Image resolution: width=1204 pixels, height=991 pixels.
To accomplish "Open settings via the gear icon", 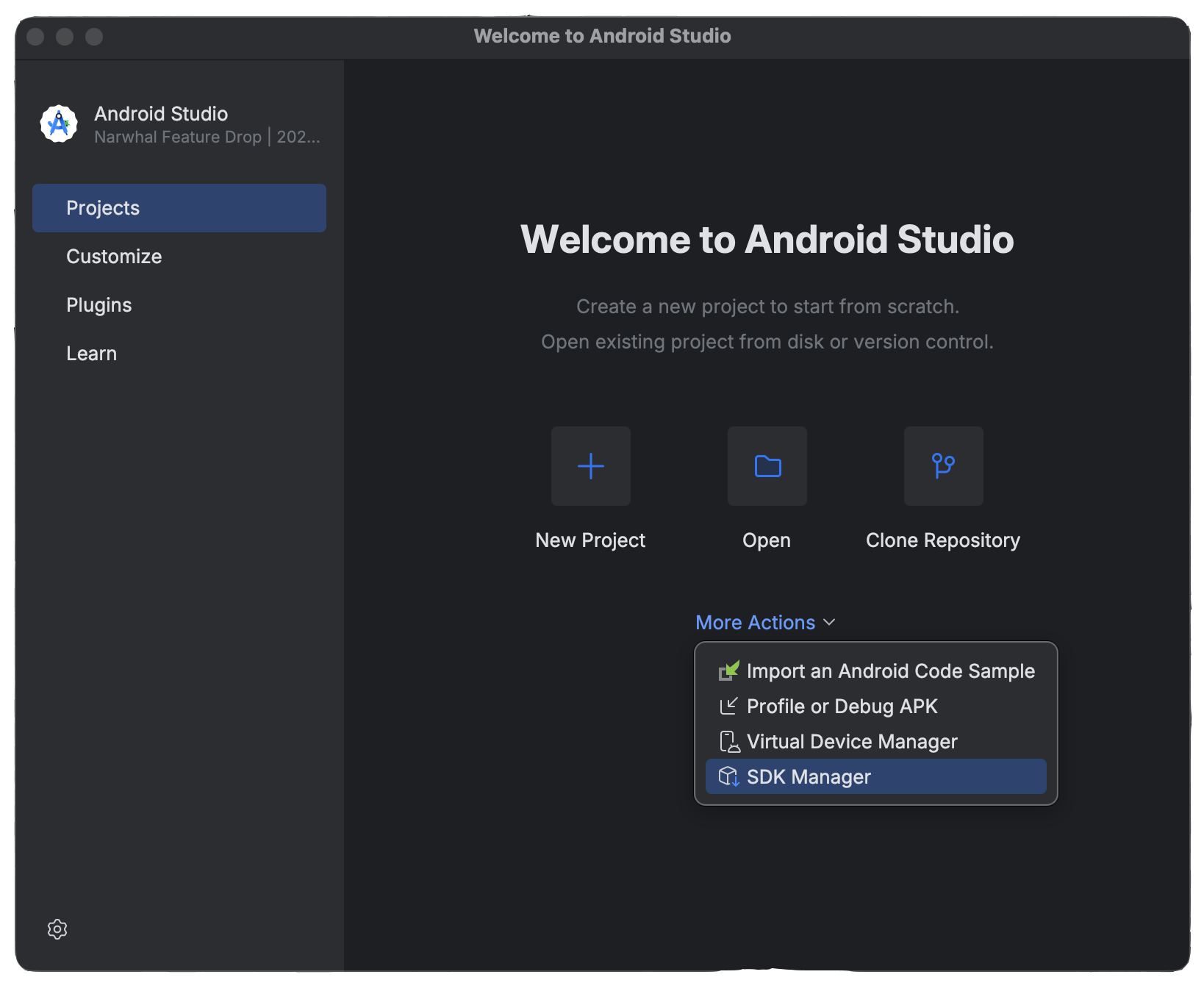I will click(x=57, y=929).
